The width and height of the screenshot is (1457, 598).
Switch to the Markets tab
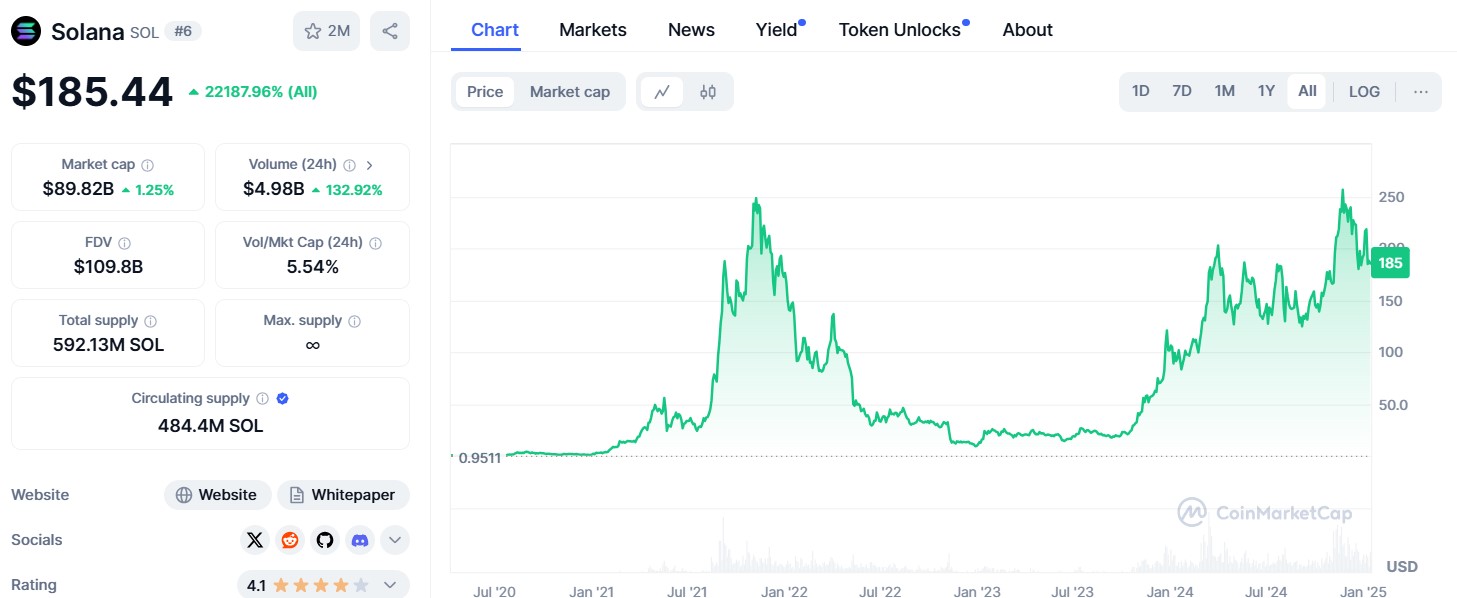[593, 30]
